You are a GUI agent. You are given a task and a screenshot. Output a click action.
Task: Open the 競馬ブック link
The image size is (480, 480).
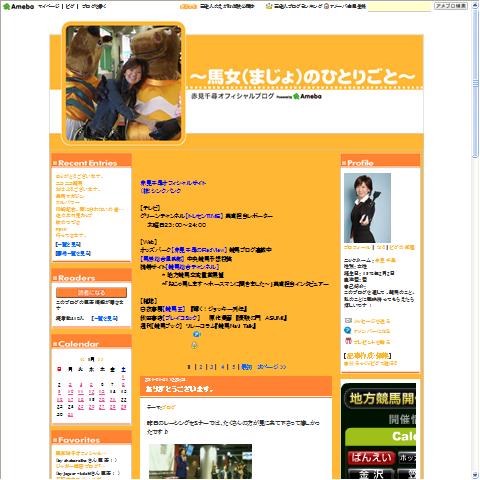[168, 326]
